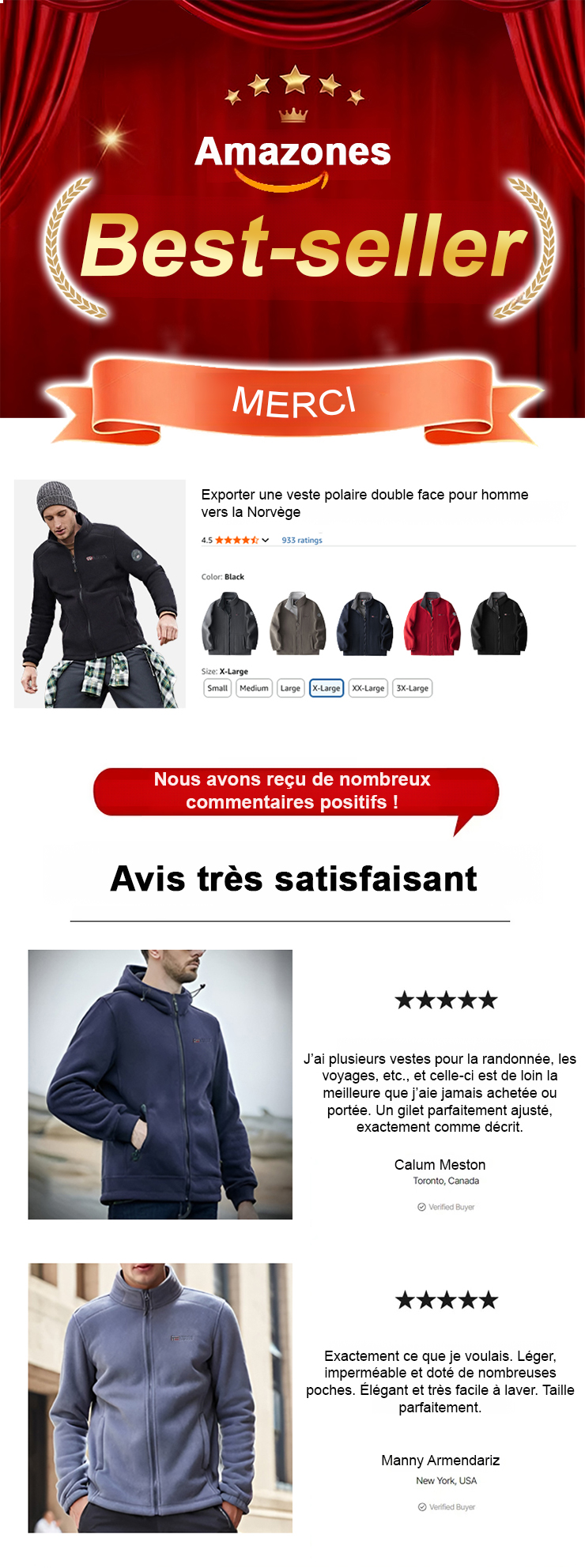Screen dimensions: 585x1568
Task: Pick the XX-Large size option
Action: [x=368, y=688]
